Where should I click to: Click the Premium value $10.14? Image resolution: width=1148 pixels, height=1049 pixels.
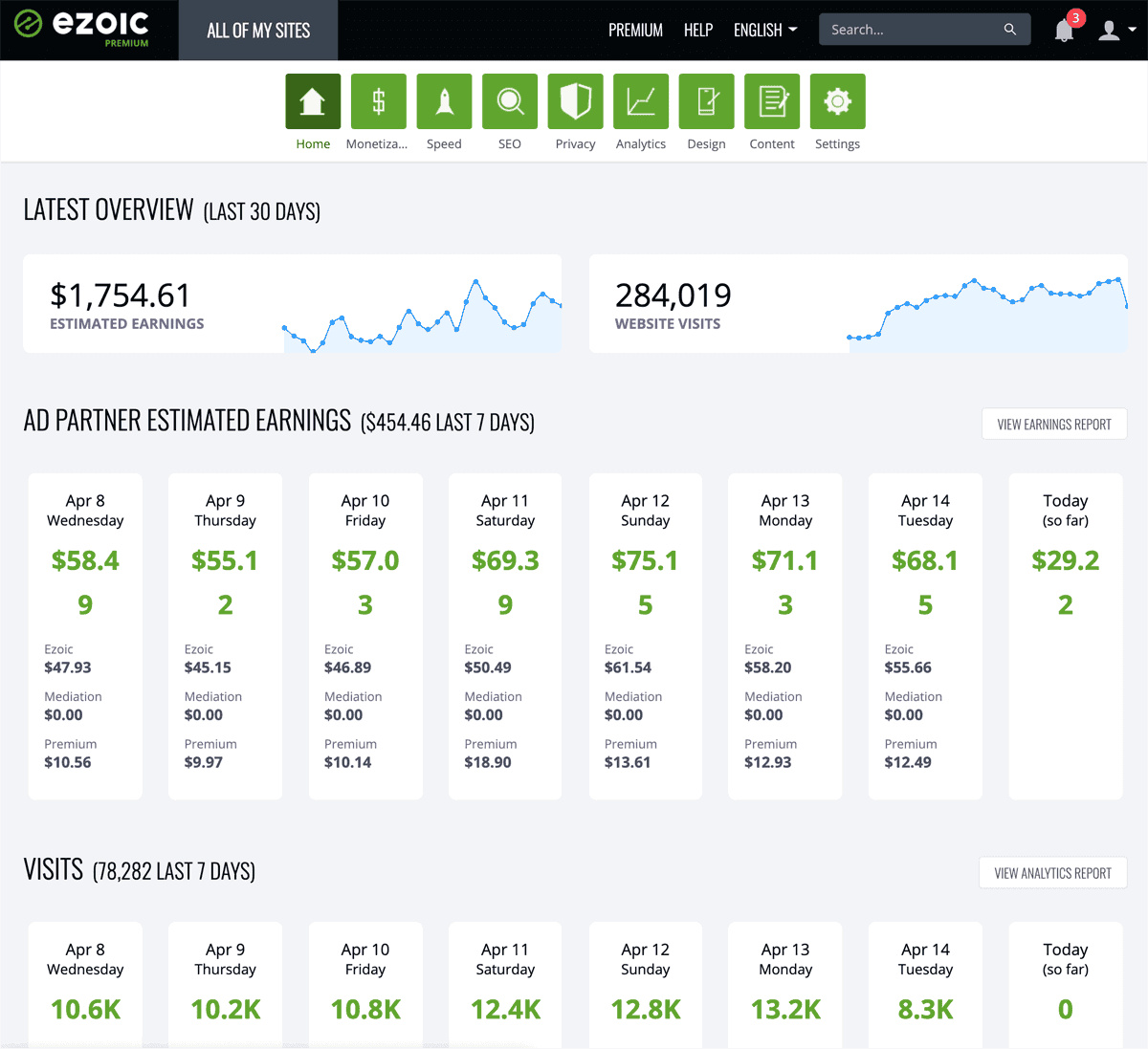tap(348, 762)
